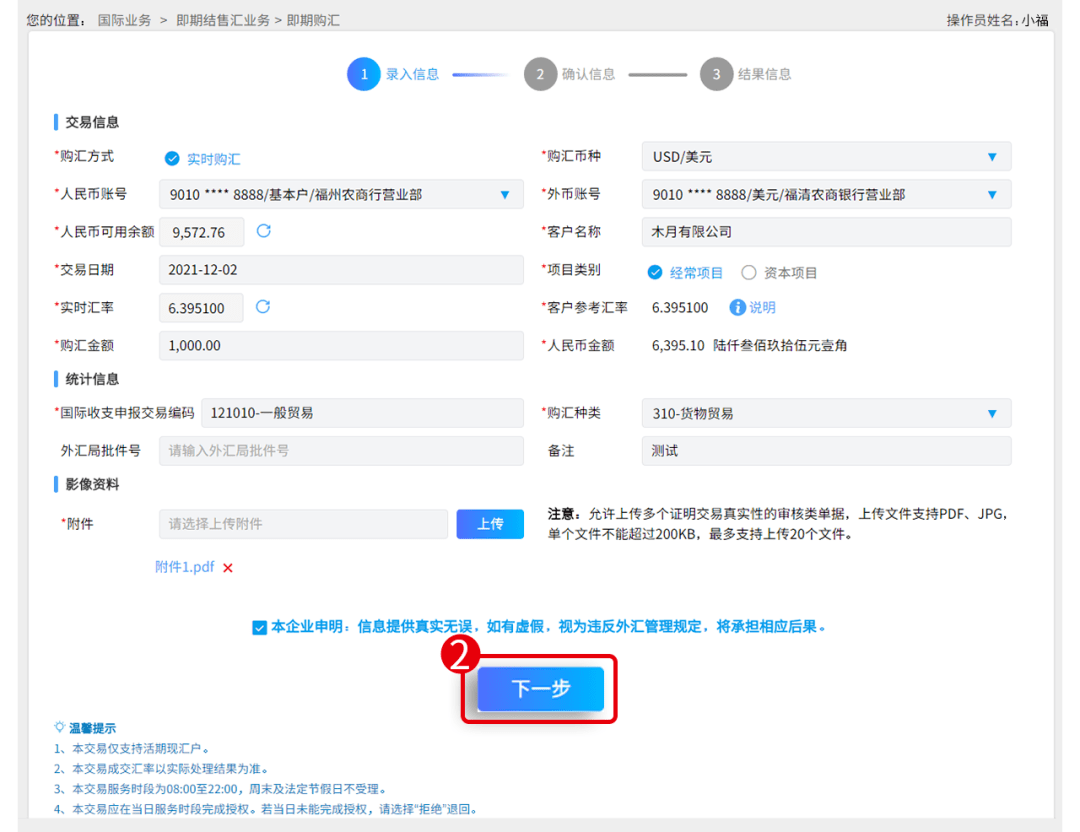Click the lightbulb icon next to 温馨提示
The width and height of the screenshot is (1080, 832).
[x=60, y=727]
